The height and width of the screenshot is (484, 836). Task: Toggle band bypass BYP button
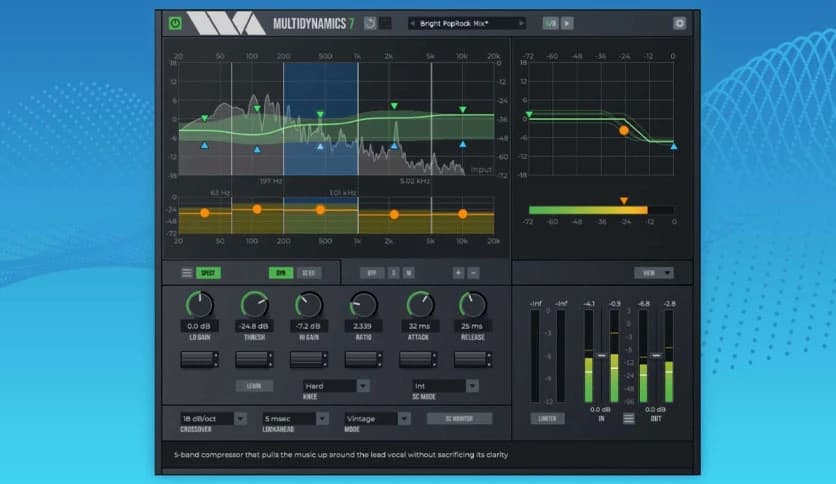(x=372, y=273)
